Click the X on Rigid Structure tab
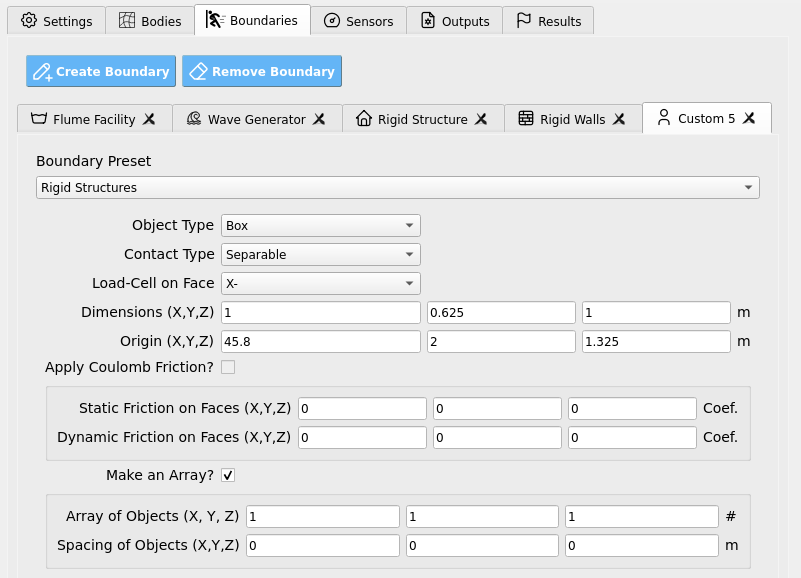This screenshot has width=801, height=578. pyautogui.click(x=481, y=119)
